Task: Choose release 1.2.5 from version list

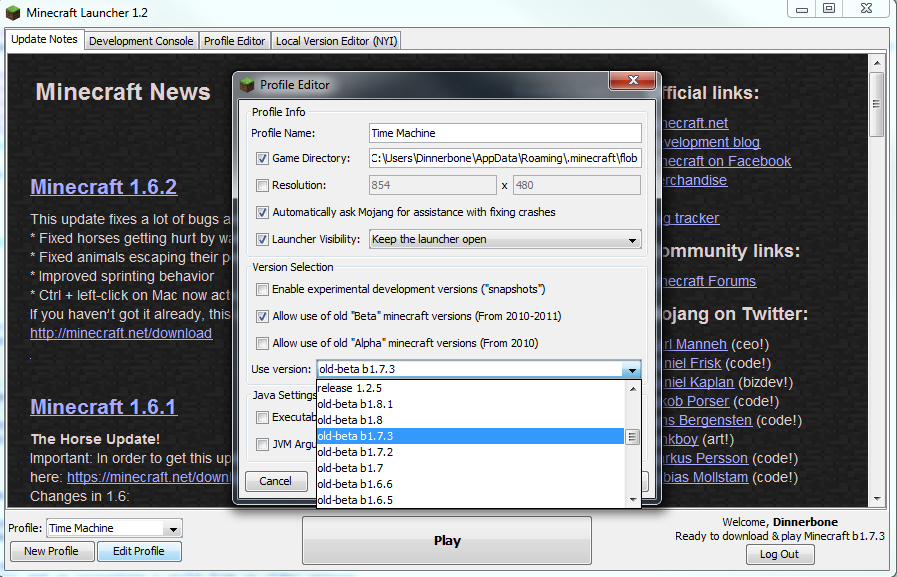Action: coord(470,388)
